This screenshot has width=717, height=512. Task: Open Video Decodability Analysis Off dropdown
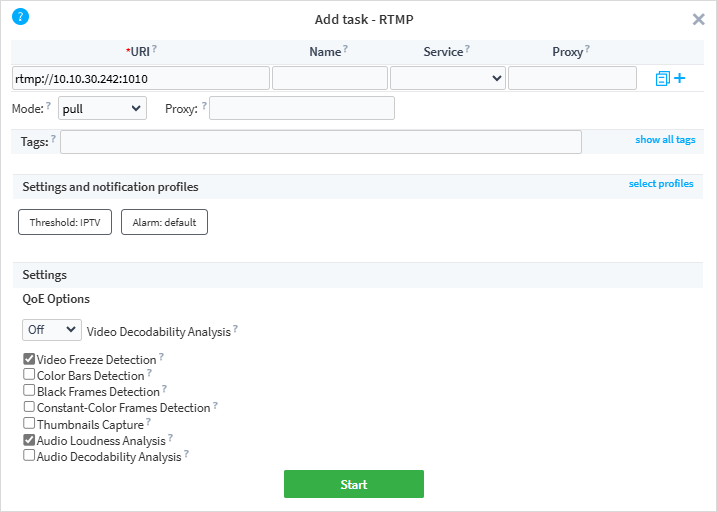[x=52, y=330]
